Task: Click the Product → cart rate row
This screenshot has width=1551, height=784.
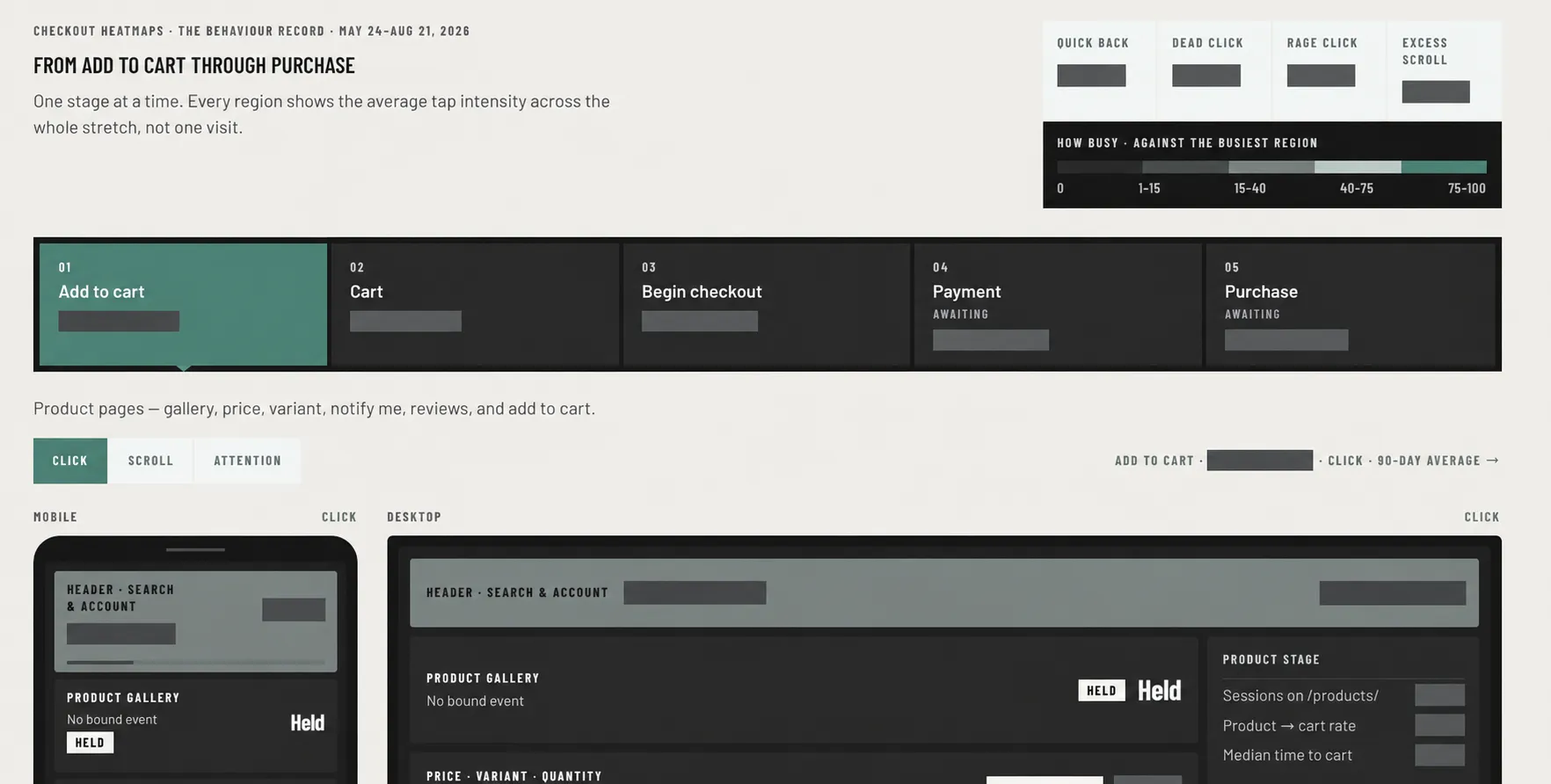Action: coord(1343,725)
